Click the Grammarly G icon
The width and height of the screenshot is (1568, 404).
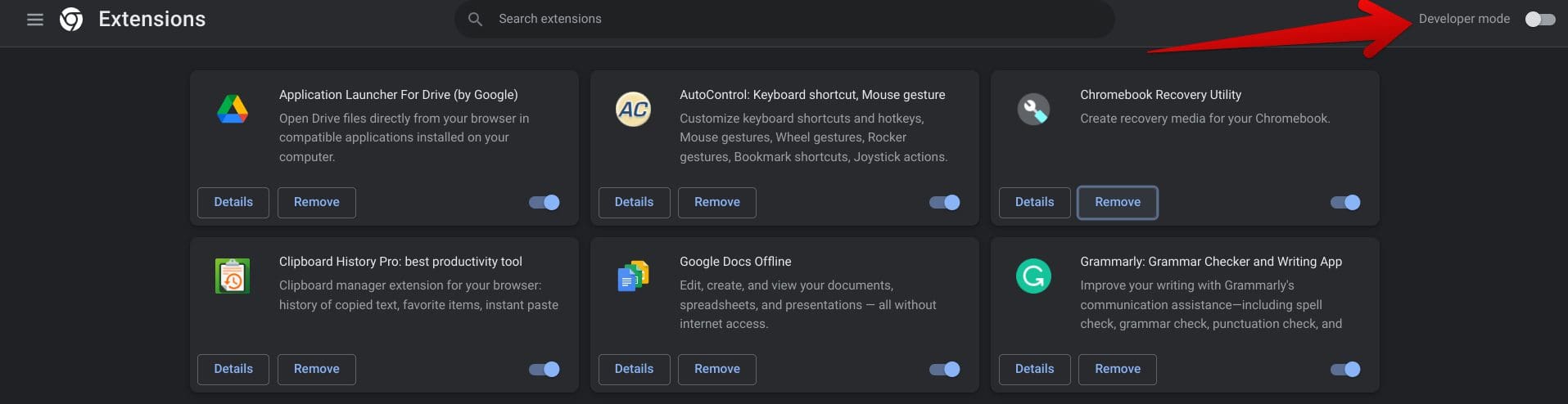pyautogui.click(x=1033, y=276)
